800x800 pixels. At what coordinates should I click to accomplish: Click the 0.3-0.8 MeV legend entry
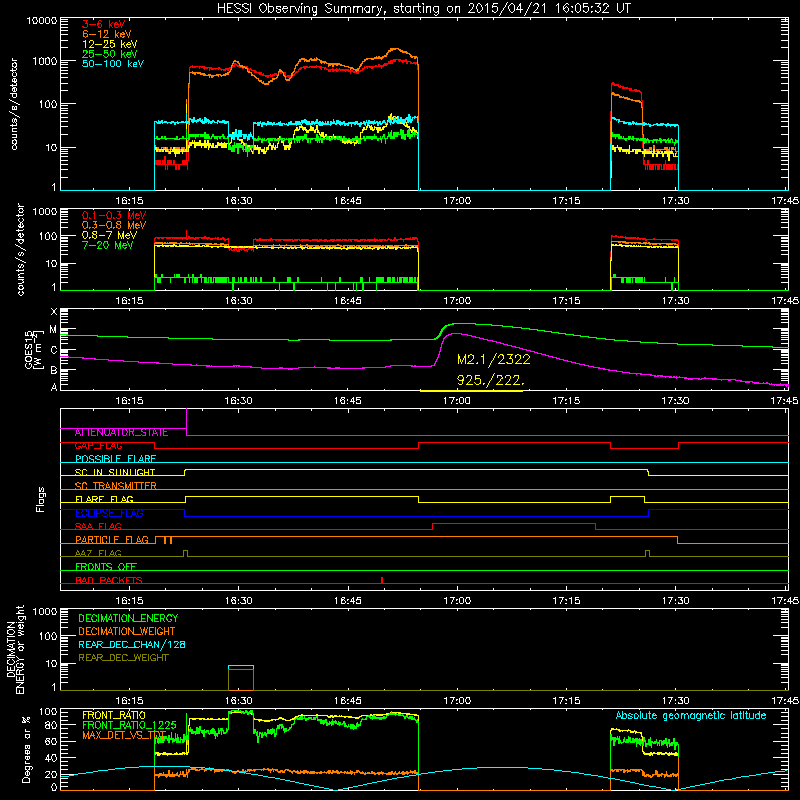click(x=114, y=225)
